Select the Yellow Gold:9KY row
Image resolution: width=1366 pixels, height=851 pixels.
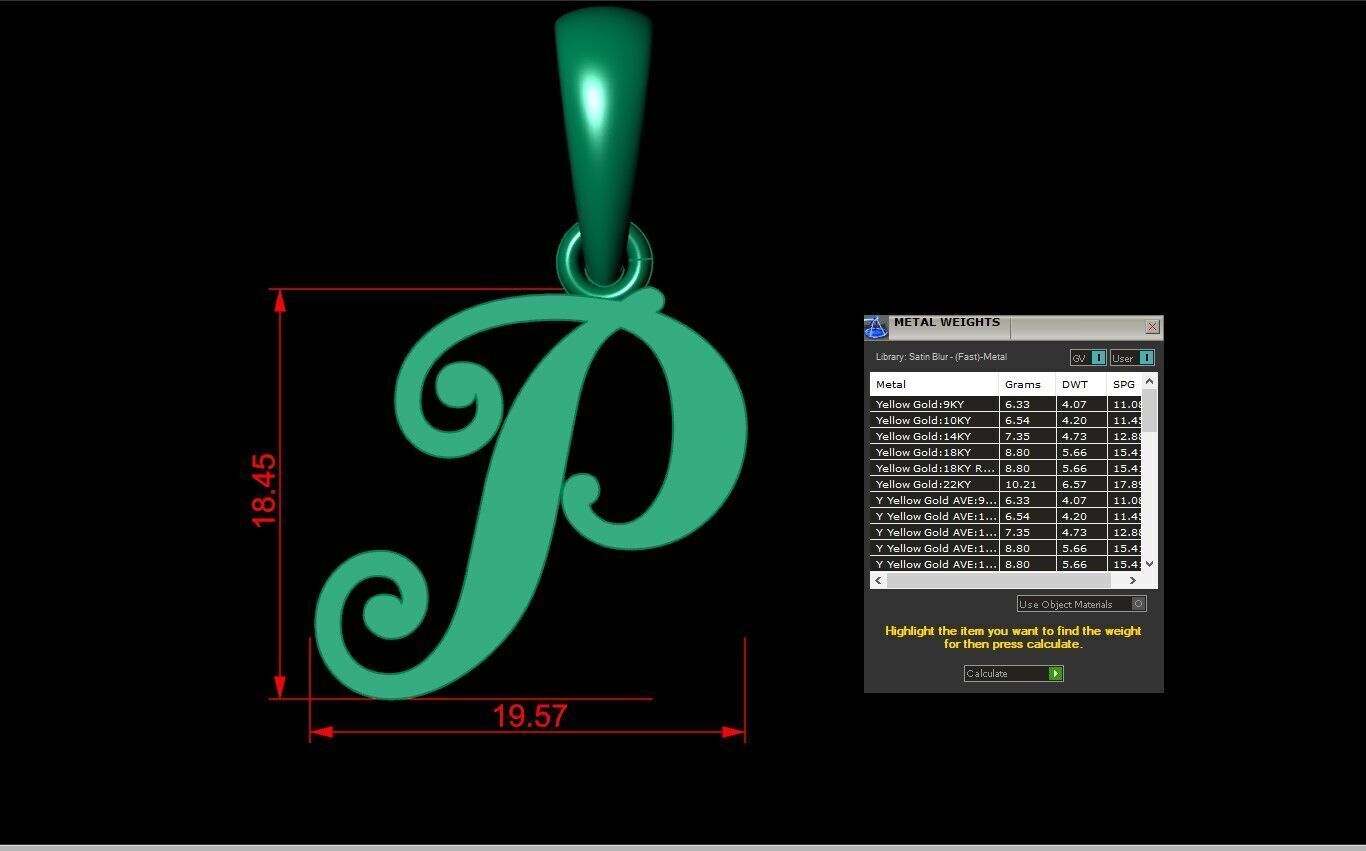(x=1005, y=404)
